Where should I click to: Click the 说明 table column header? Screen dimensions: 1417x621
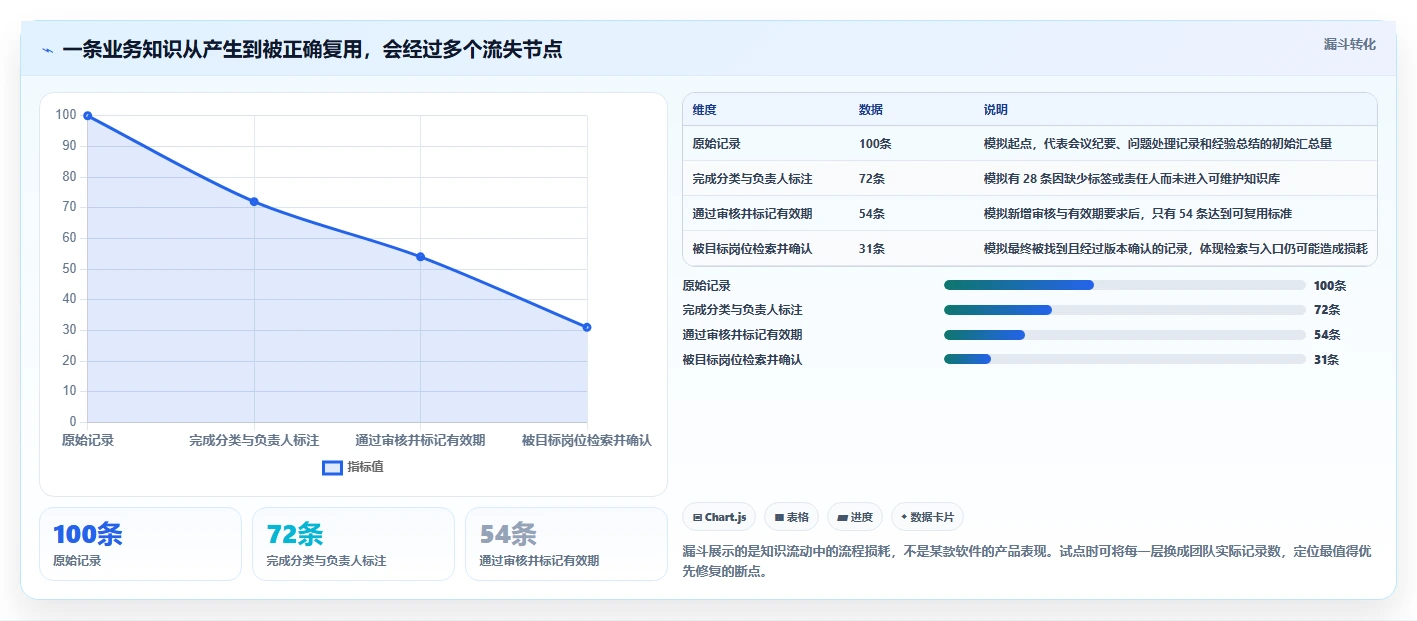pyautogui.click(x=996, y=110)
